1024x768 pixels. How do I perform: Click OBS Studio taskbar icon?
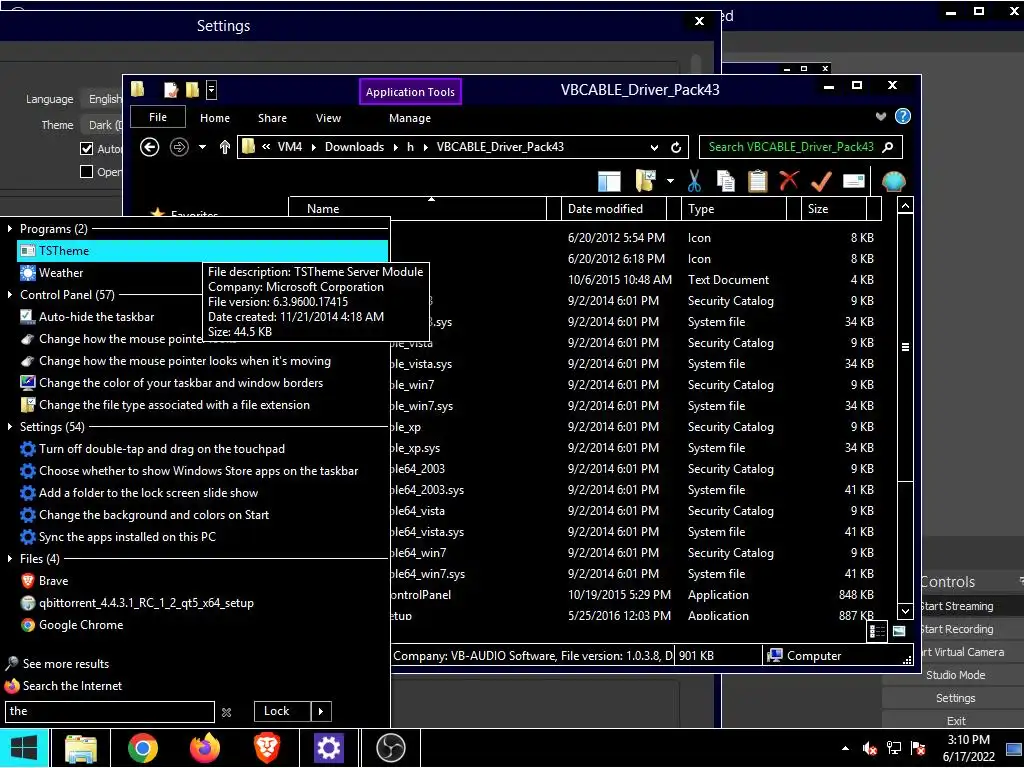coord(391,748)
